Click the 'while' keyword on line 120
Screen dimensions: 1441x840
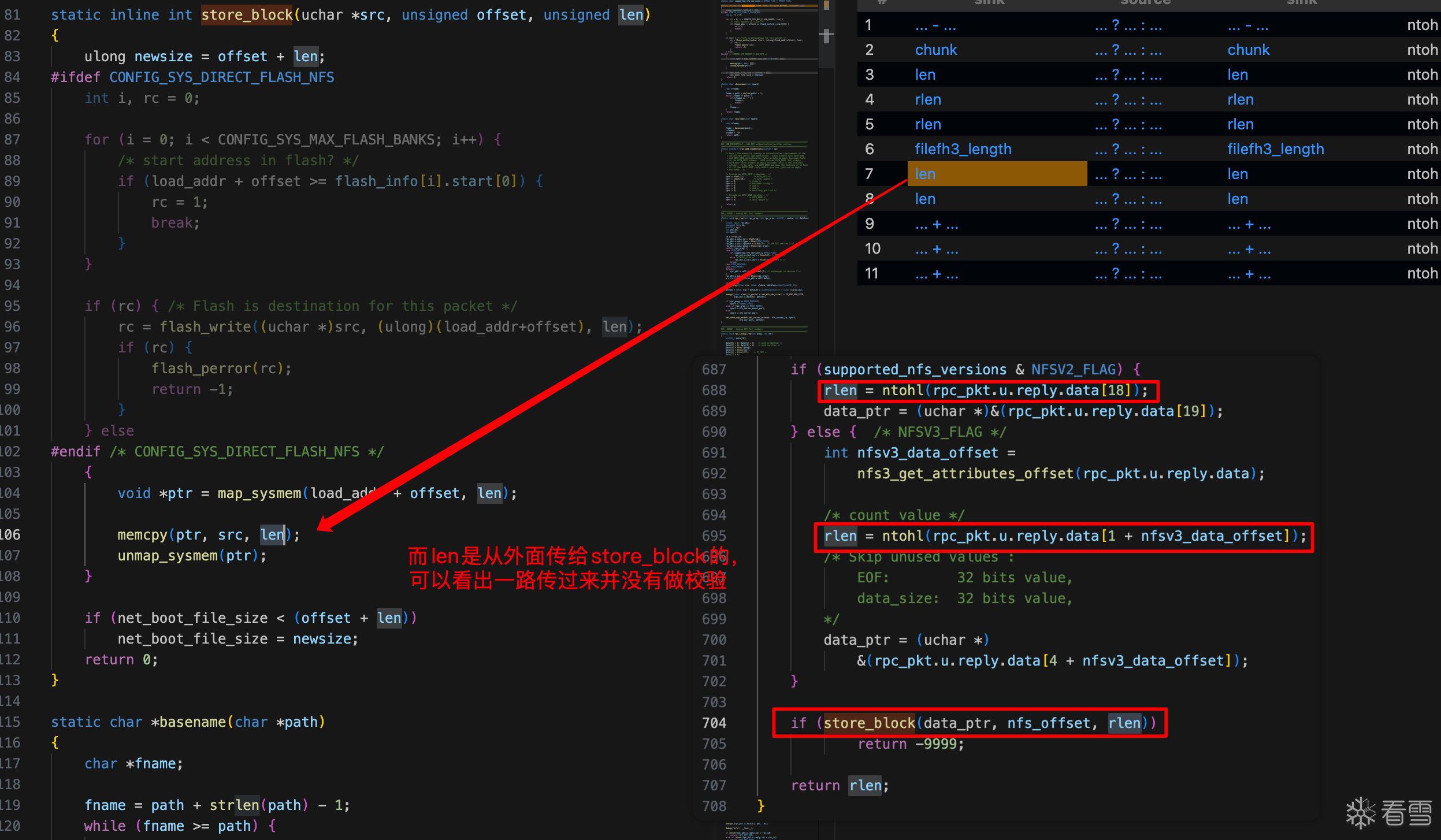pyautogui.click(x=105, y=826)
